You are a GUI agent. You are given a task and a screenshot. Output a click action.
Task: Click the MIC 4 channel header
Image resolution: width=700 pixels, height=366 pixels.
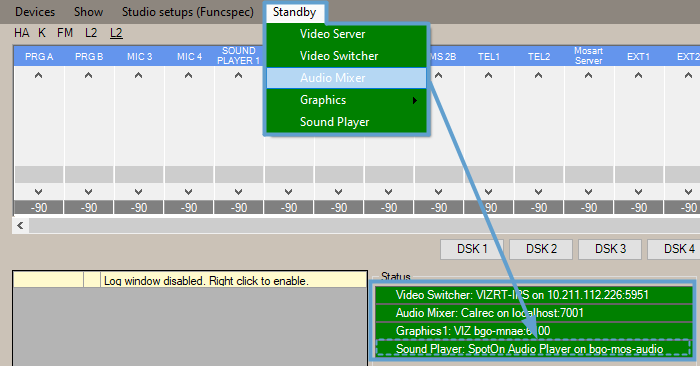click(189, 56)
